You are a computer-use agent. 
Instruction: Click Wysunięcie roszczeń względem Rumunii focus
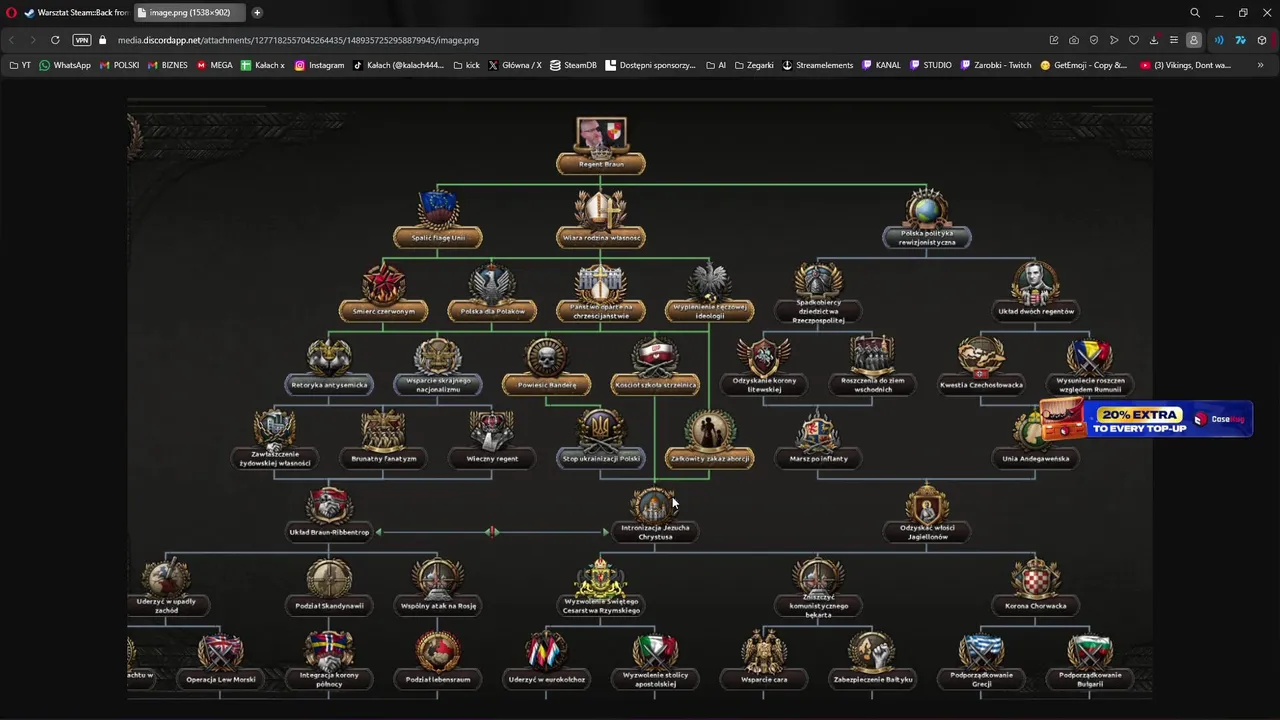tap(1090, 366)
